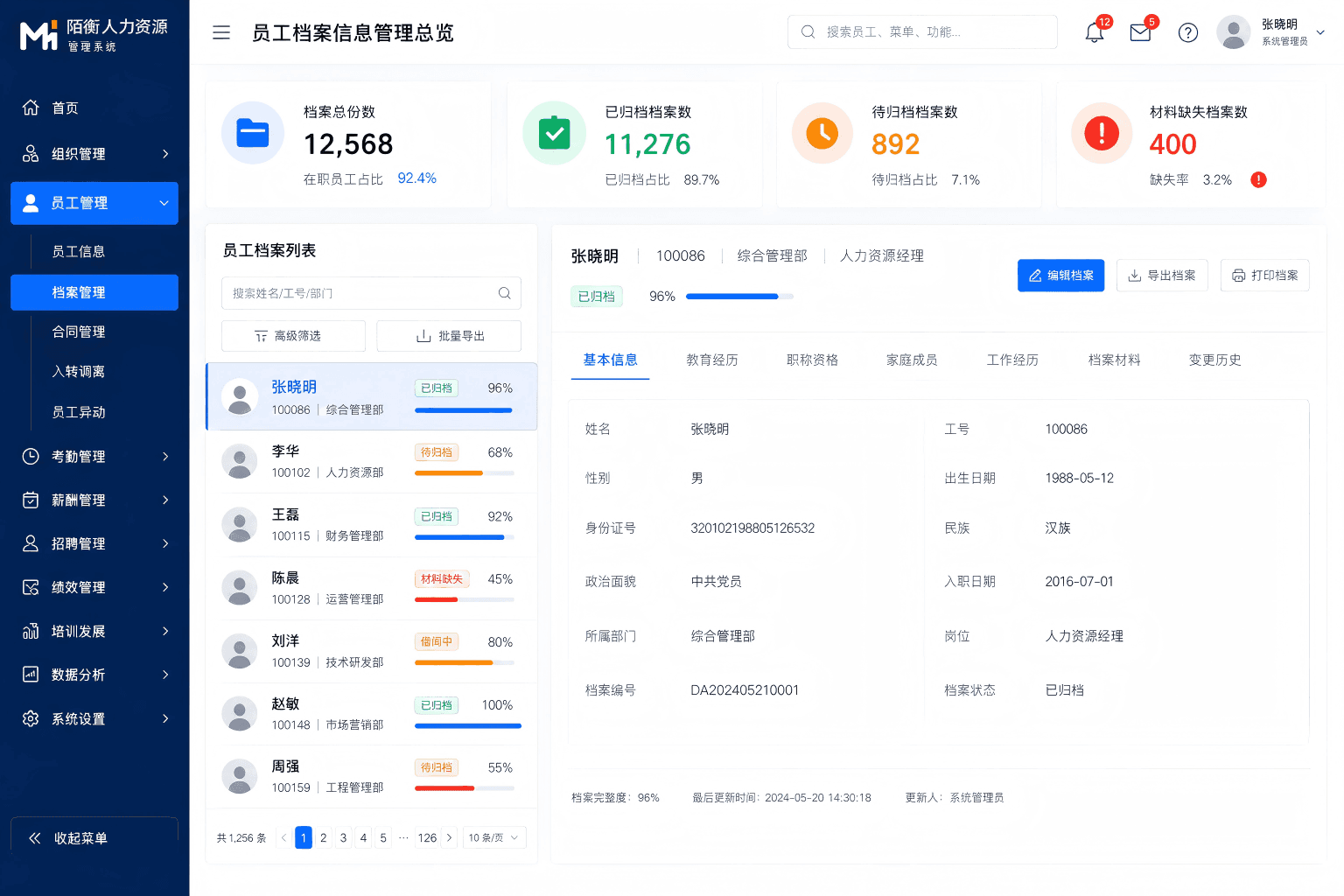1344x896 pixels.
Task: Click the 导出档案 button
Action: [1162, 276]
